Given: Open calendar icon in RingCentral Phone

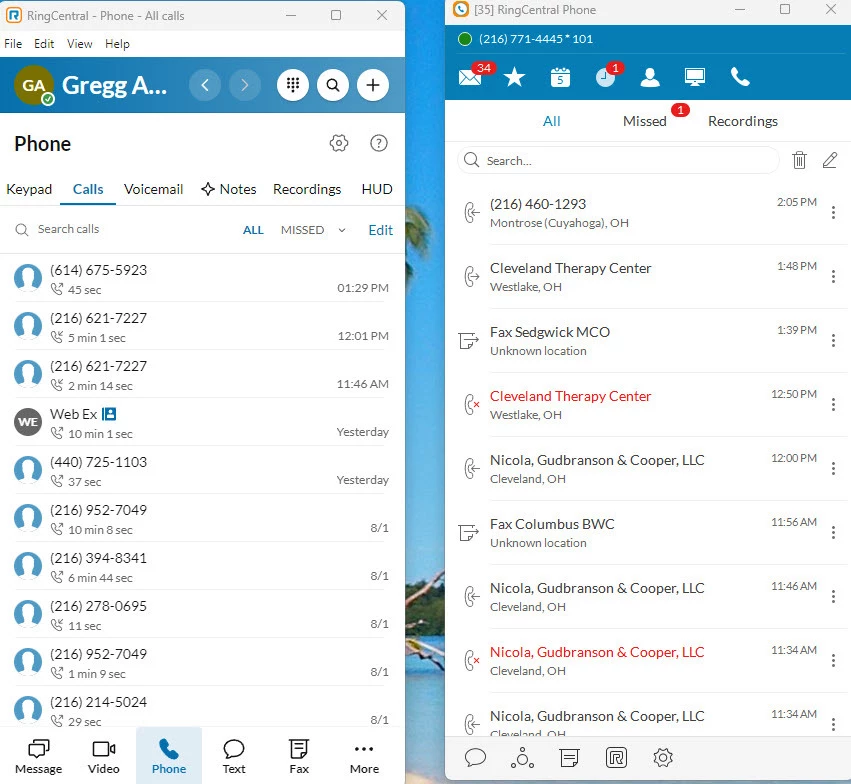Looking at the screenshot, I should click(x=560, y=77).
